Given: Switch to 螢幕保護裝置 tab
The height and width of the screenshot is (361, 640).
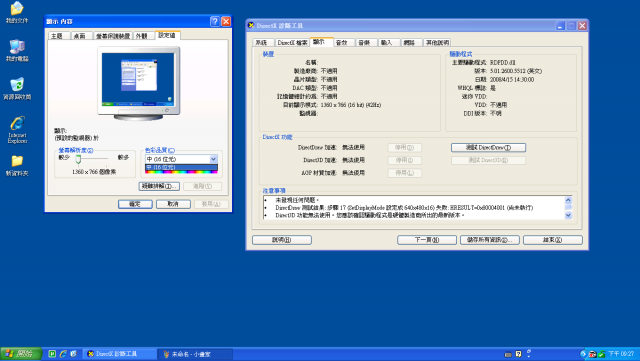Looking at the screenshot, I should 113,36.
